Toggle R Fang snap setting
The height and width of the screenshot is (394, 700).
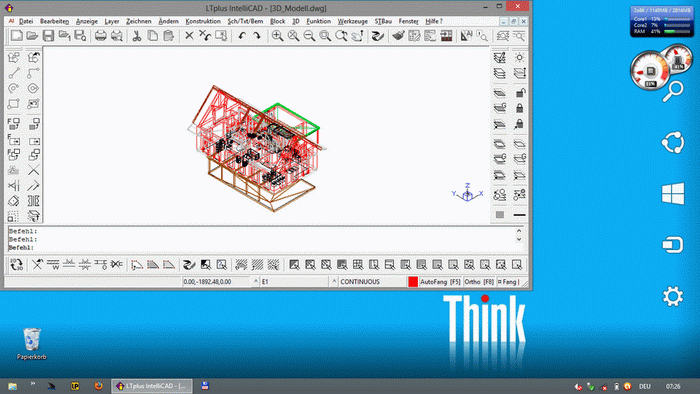click(x=508, y=282)
